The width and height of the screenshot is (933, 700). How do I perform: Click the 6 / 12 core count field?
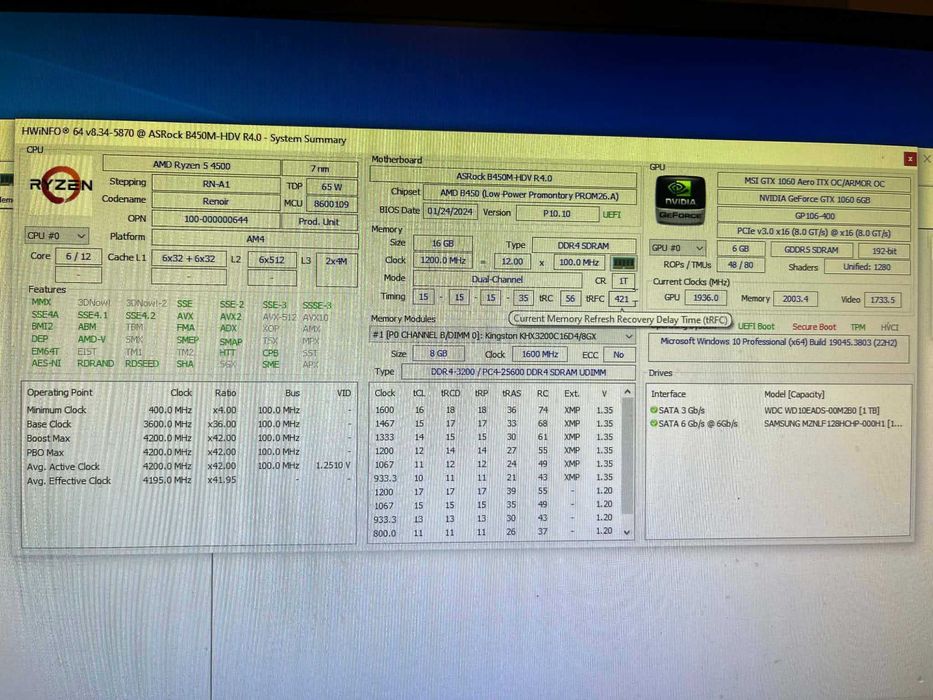[79, 257]
